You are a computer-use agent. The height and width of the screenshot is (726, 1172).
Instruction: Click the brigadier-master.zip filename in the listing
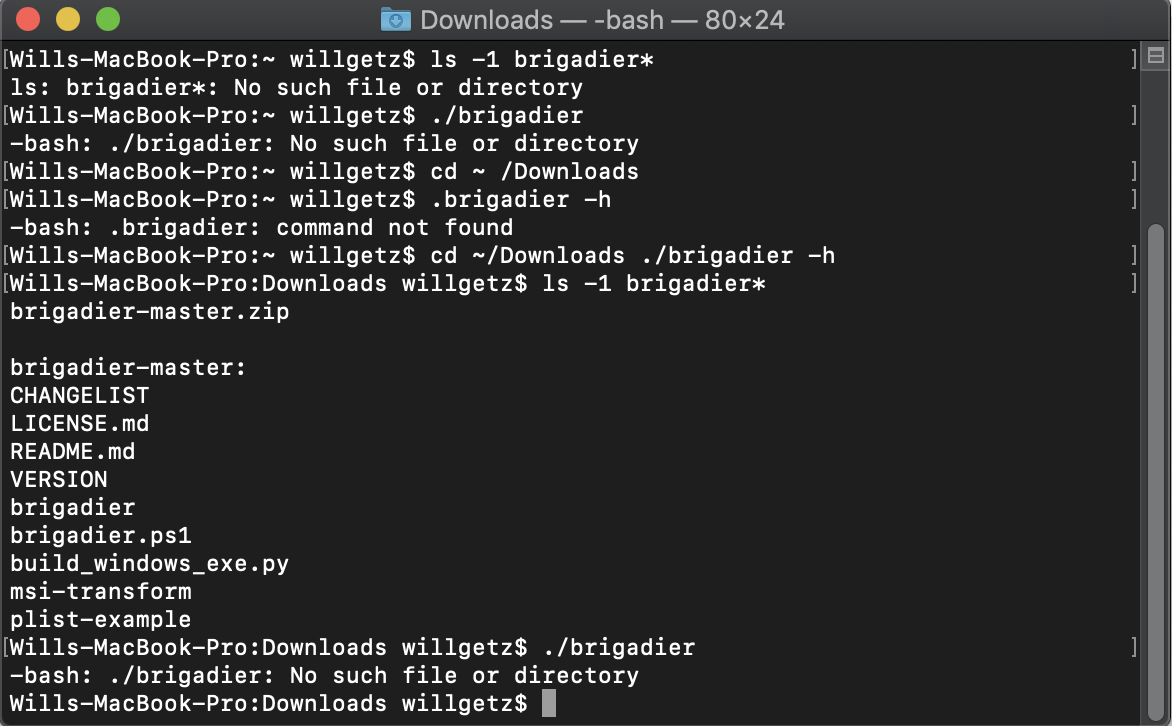click(x=150, y=311)
